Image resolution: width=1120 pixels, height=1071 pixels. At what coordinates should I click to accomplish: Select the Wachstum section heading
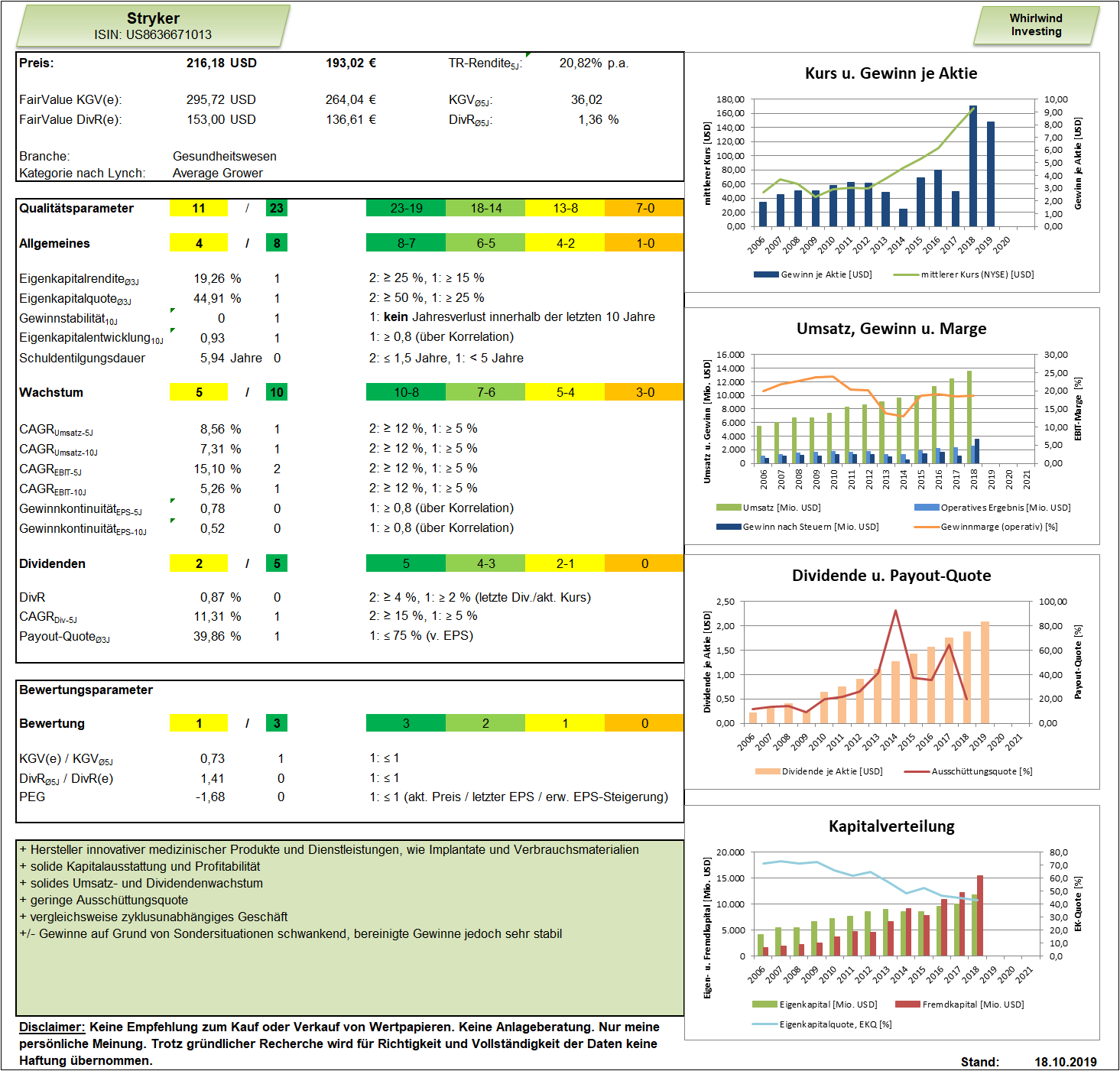tap(51, 392)
